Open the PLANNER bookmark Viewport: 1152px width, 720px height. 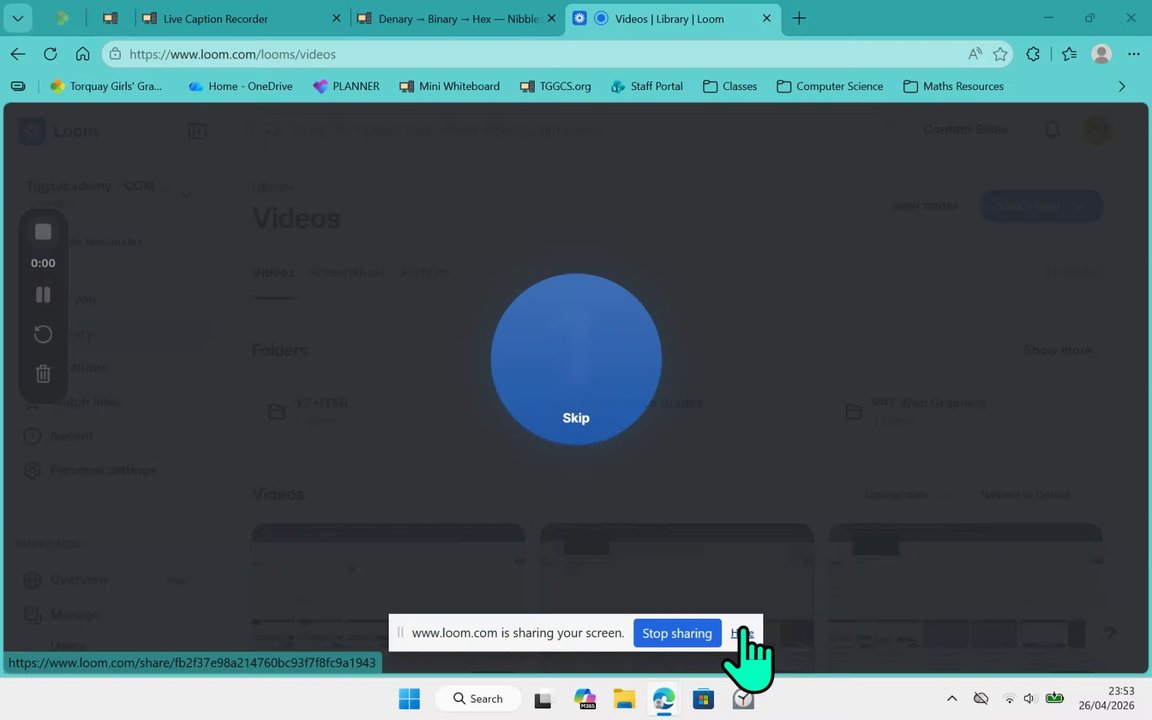pos(346,86)
